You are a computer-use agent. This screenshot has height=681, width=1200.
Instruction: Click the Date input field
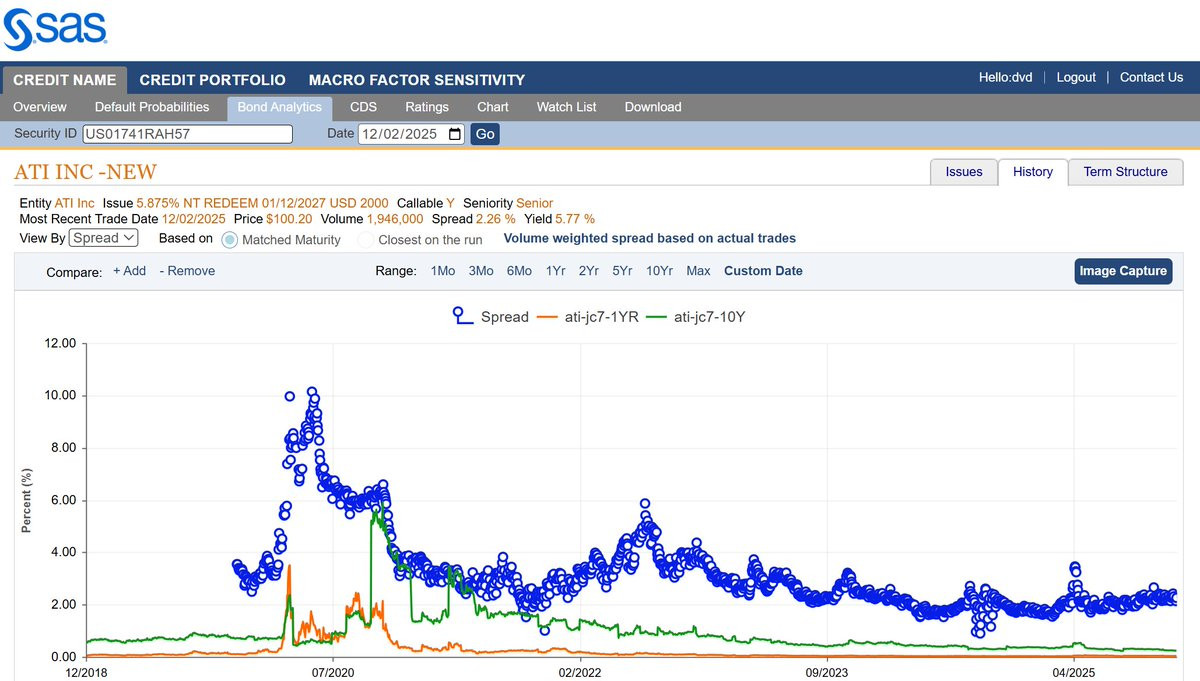411,134
